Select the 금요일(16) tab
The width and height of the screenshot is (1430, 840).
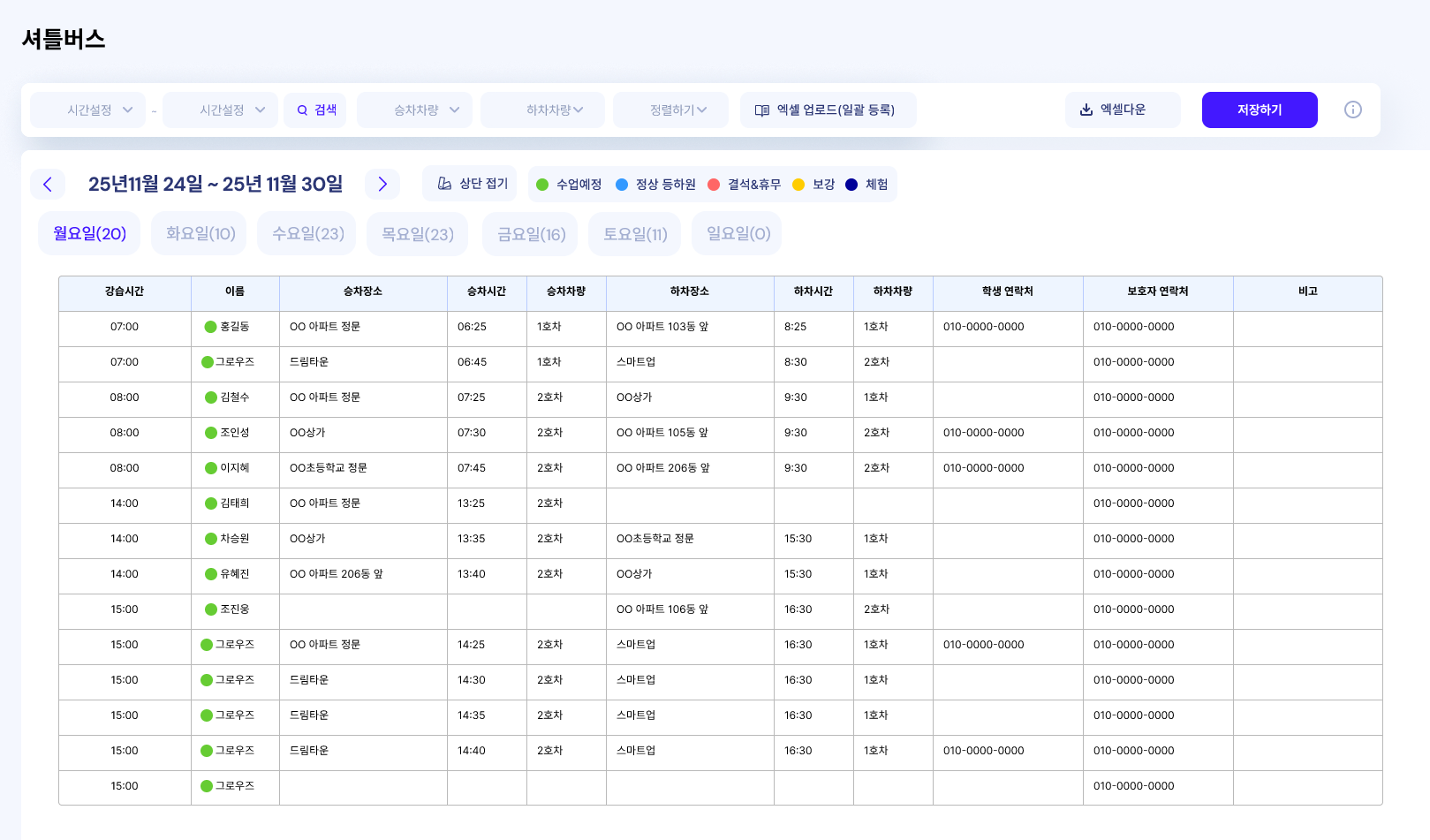[x=531, y=233]
